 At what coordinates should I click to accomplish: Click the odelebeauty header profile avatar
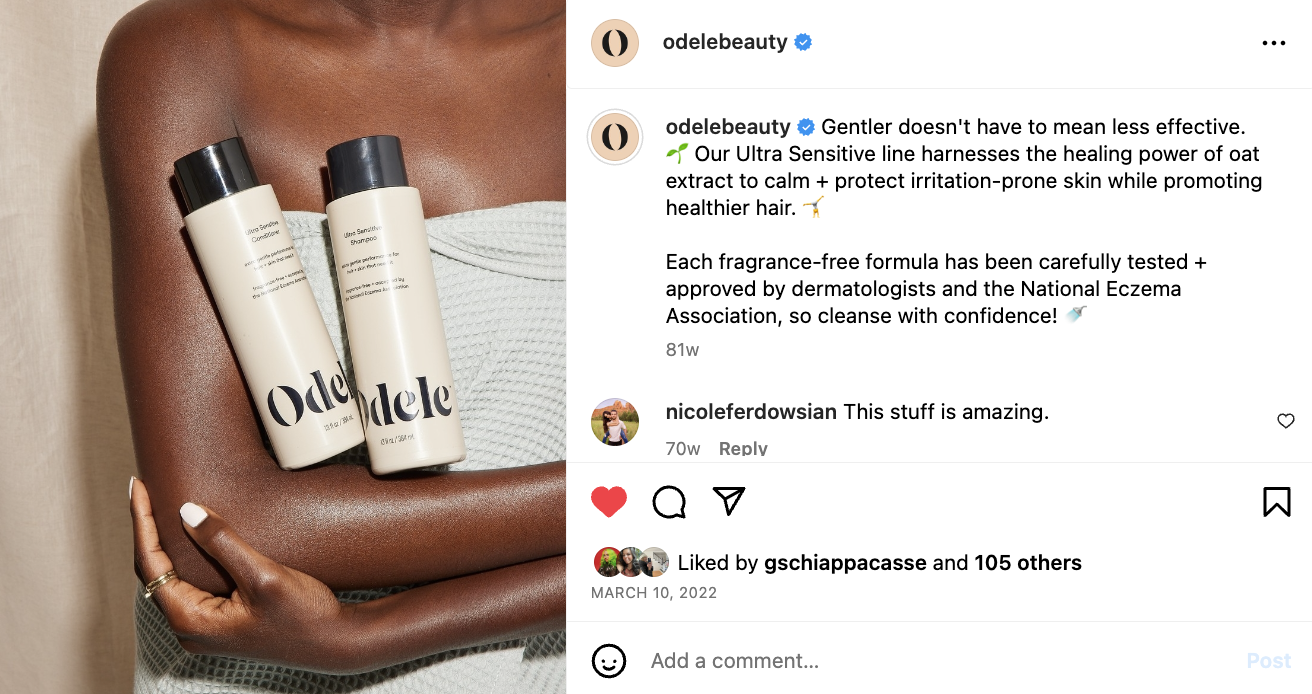point(615,43)
